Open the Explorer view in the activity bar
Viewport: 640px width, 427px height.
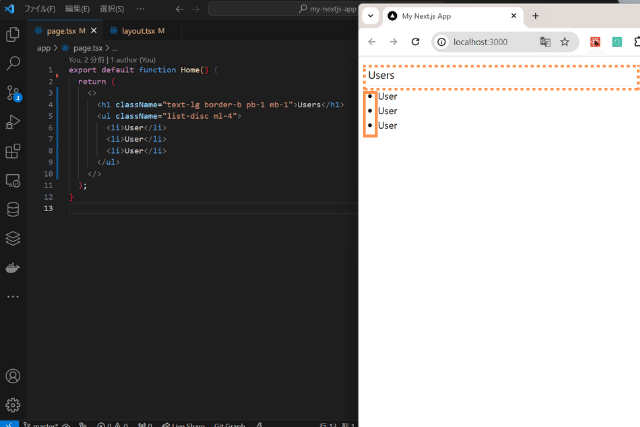pyautogui.click(x=13, y=34)
